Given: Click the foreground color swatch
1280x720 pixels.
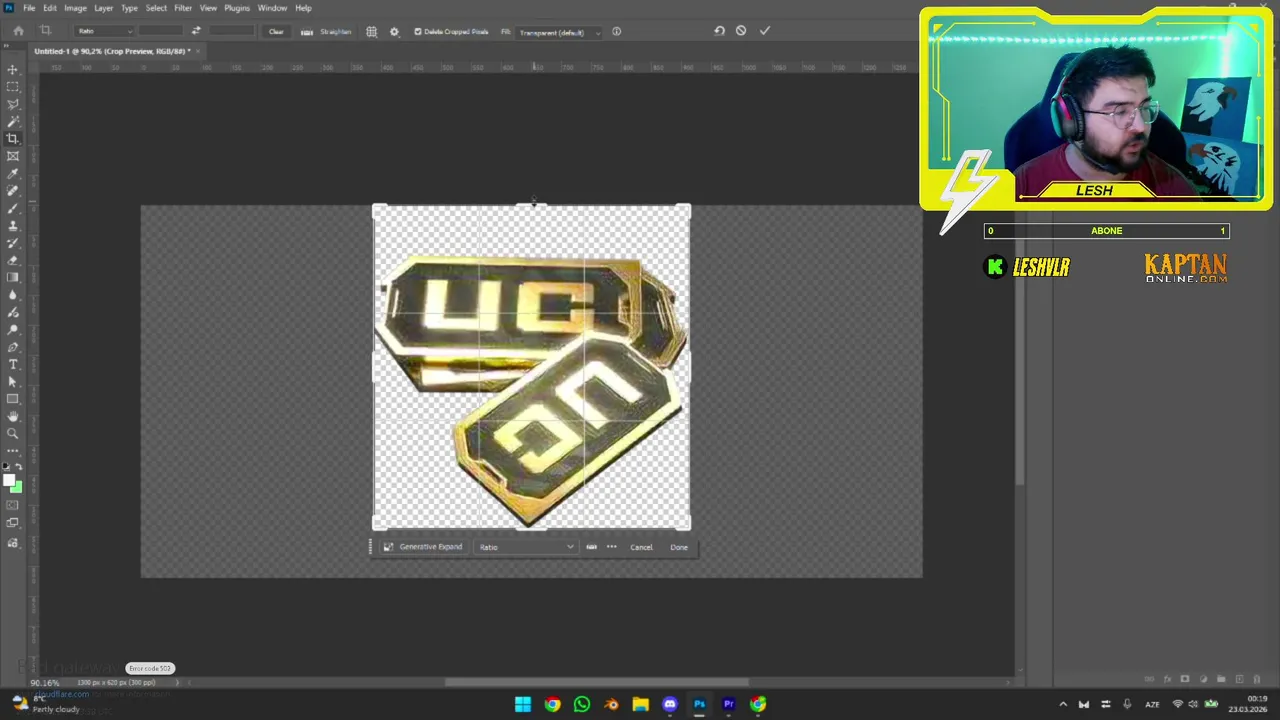Looking at the screenshot, I should (x=9, y=482).
